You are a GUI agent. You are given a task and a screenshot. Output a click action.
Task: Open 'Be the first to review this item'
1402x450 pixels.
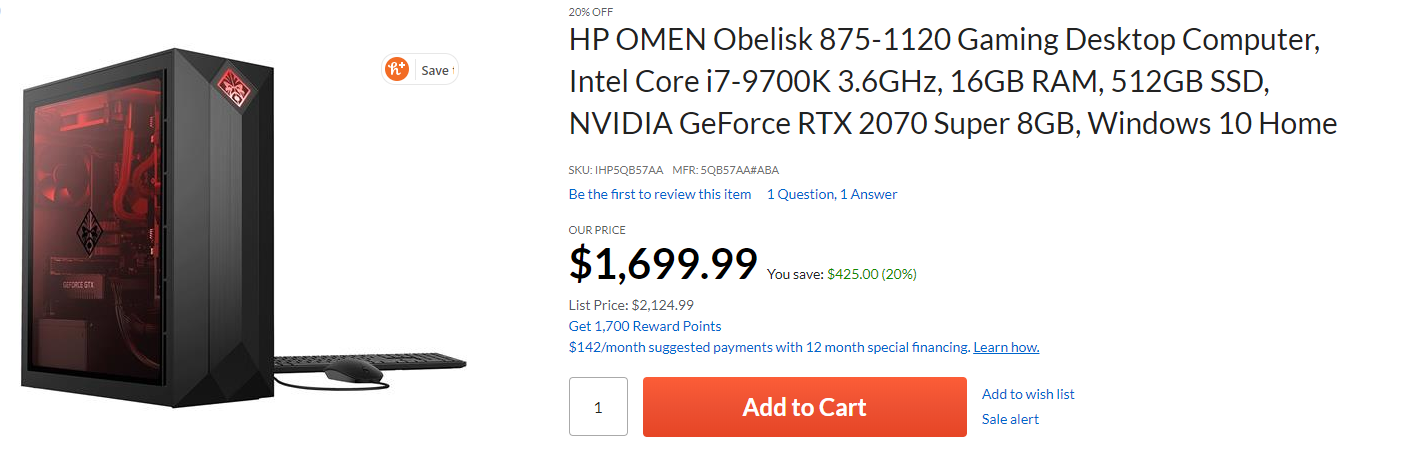coord(659,194)
